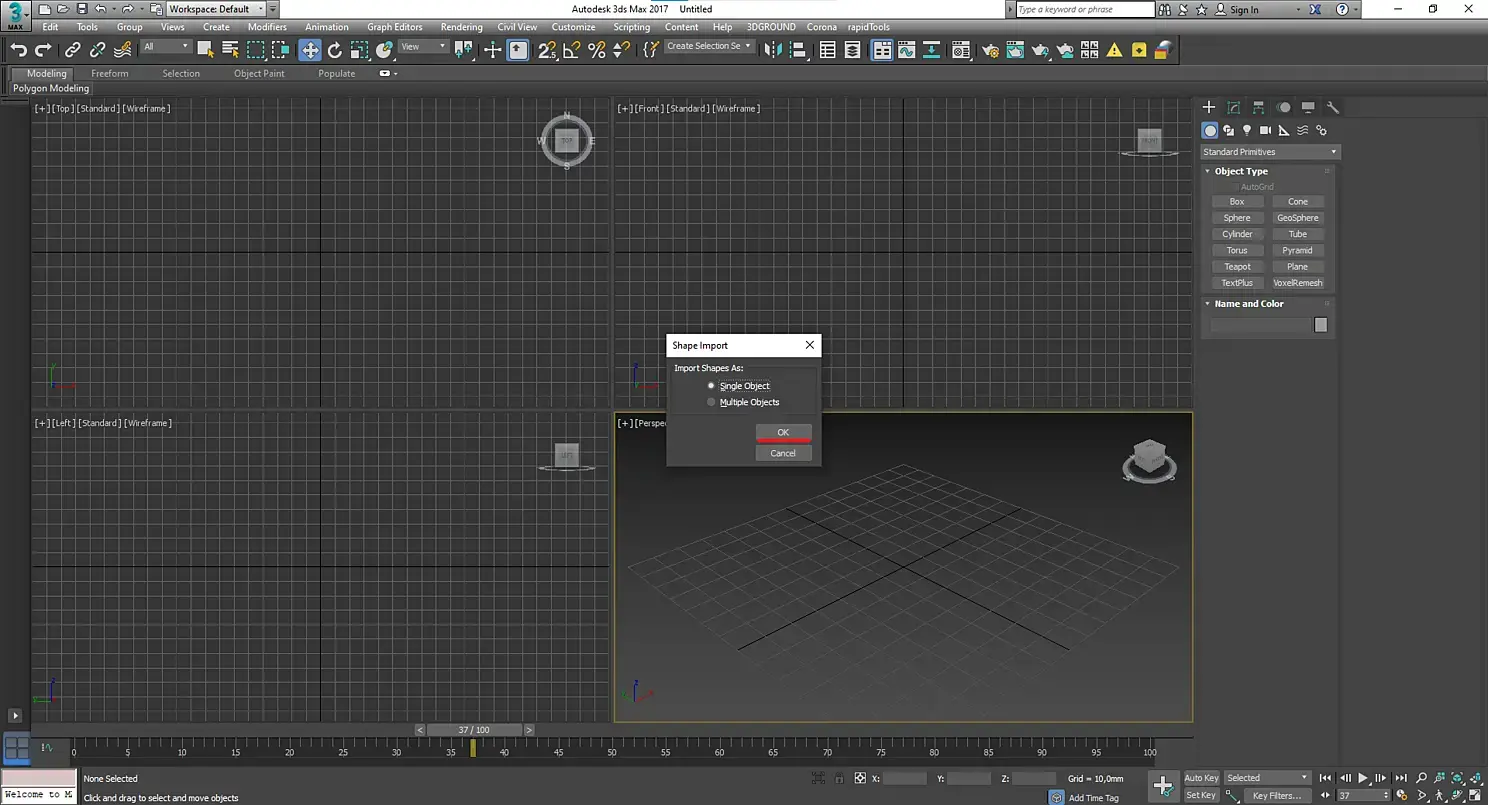Viewport: 1488px width, 805px height.
Task: Click the Play Animation button
Action: [x=1362, y=778]
